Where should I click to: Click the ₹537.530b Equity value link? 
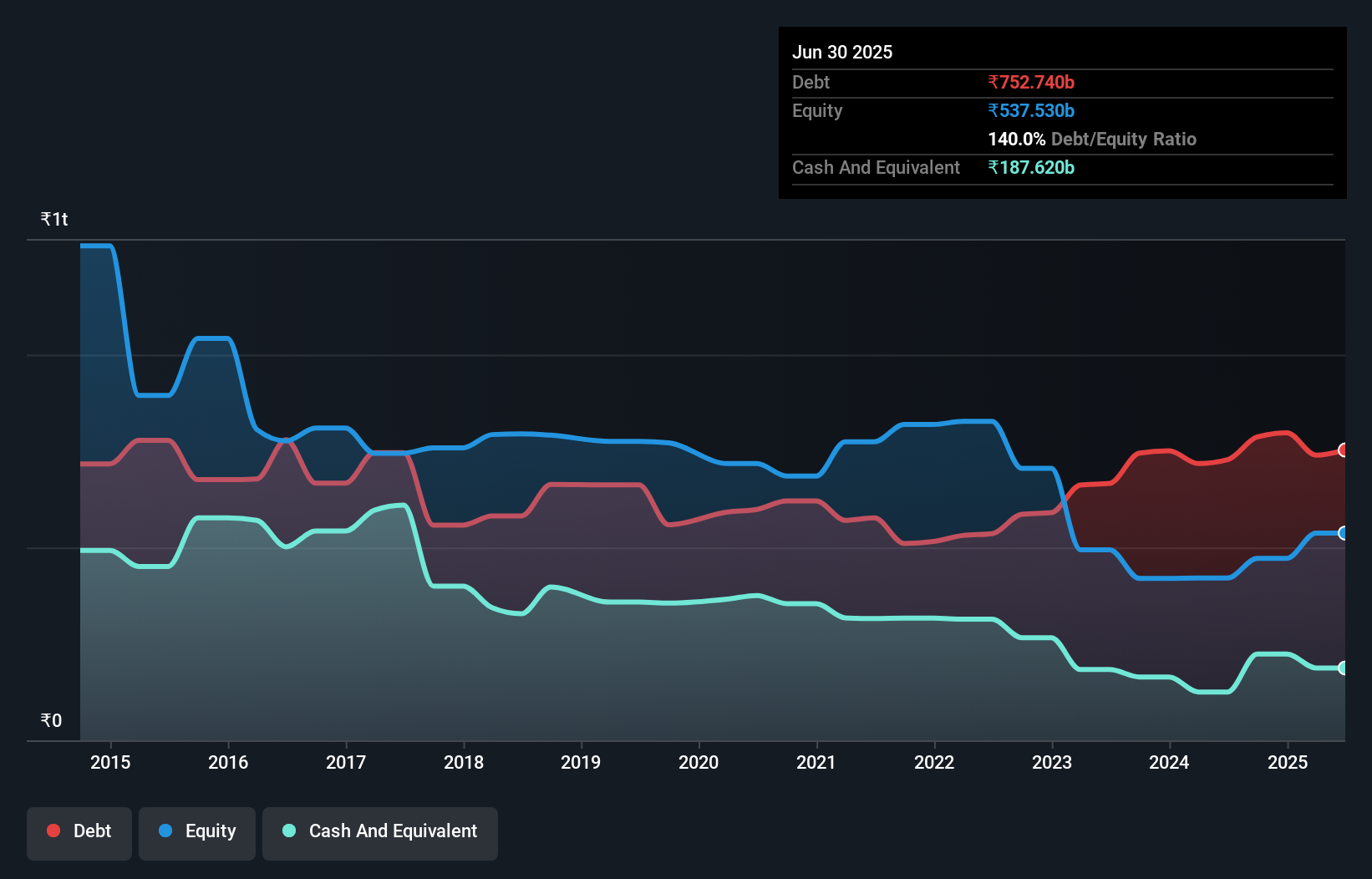(1032, 110)
